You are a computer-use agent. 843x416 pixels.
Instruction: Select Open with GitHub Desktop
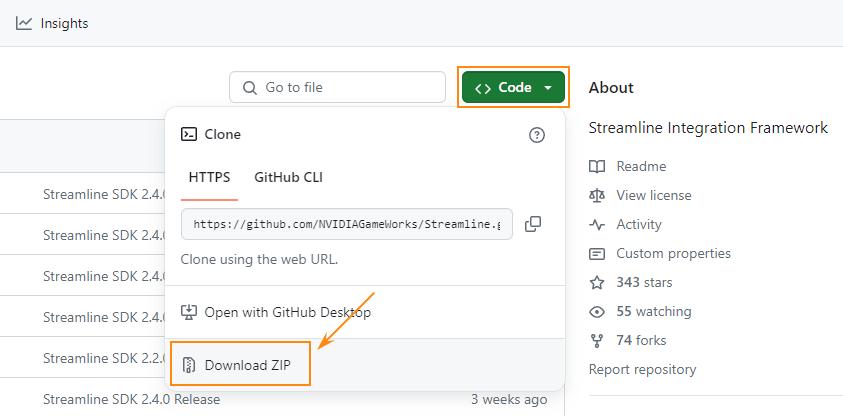[x=287, y=312]
